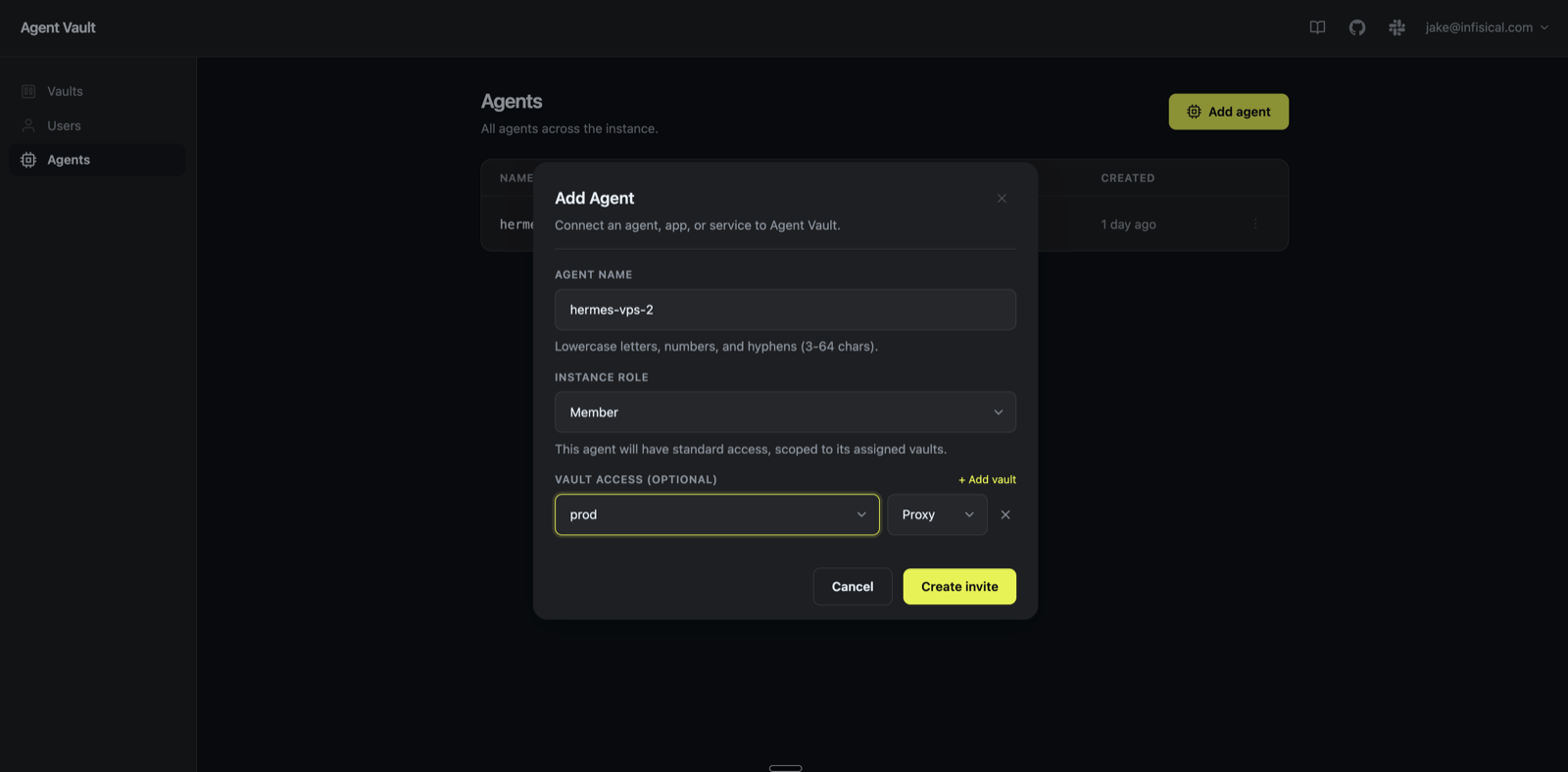The width and height of the screenshot is (1568, 772).
Task: Click the Users sidebar person icon
Action: click(x=28, y=125)
